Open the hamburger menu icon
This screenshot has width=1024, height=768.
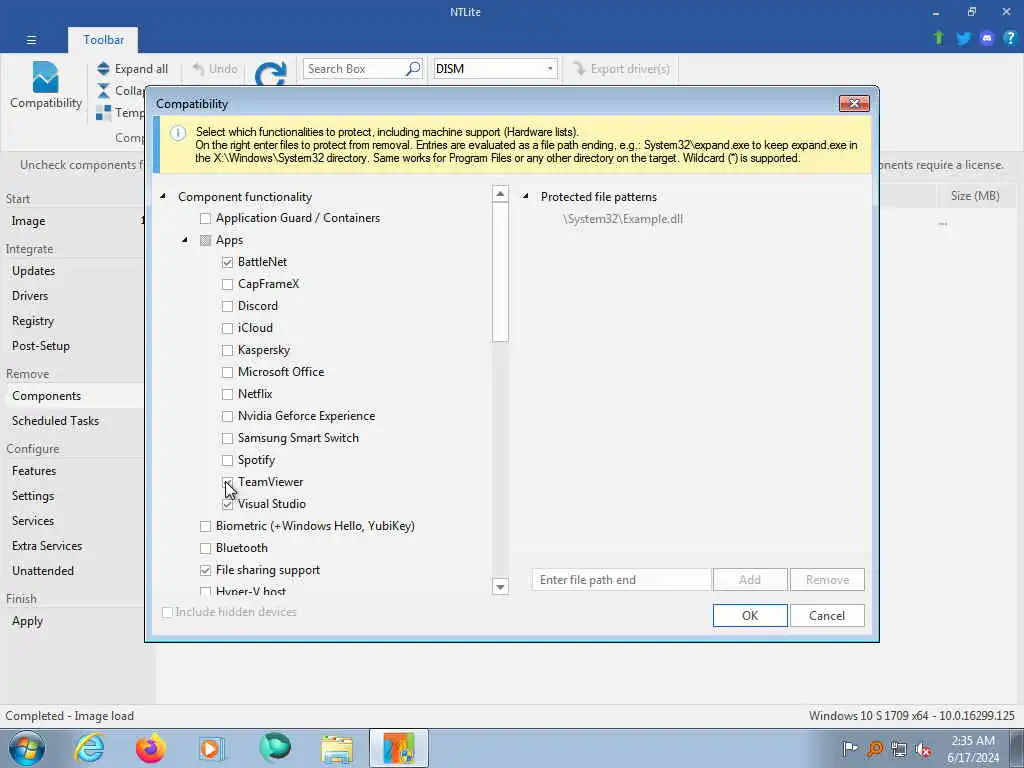click(x=31, y=40)
